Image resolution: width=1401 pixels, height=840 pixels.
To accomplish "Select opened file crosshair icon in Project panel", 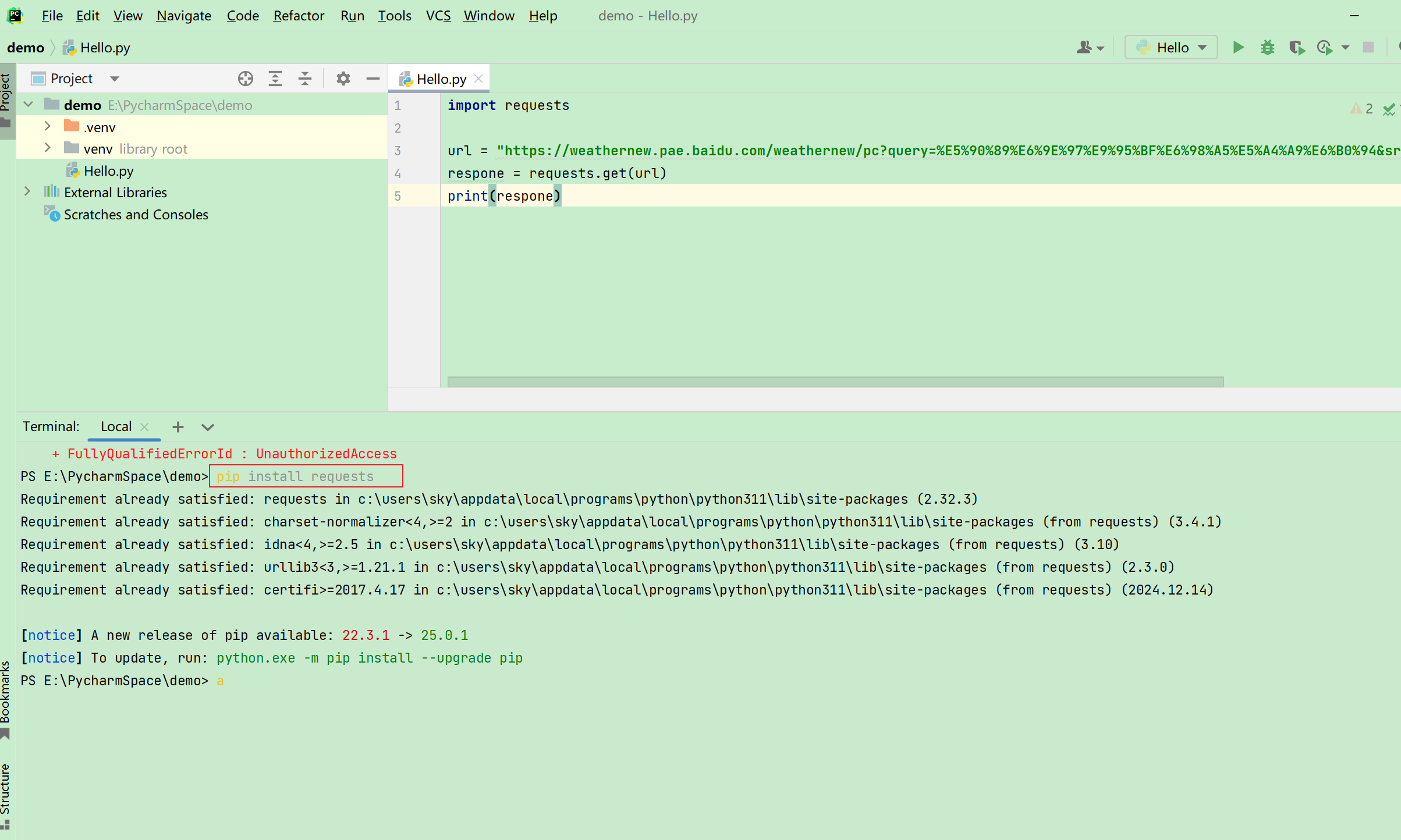I will 245,79.
